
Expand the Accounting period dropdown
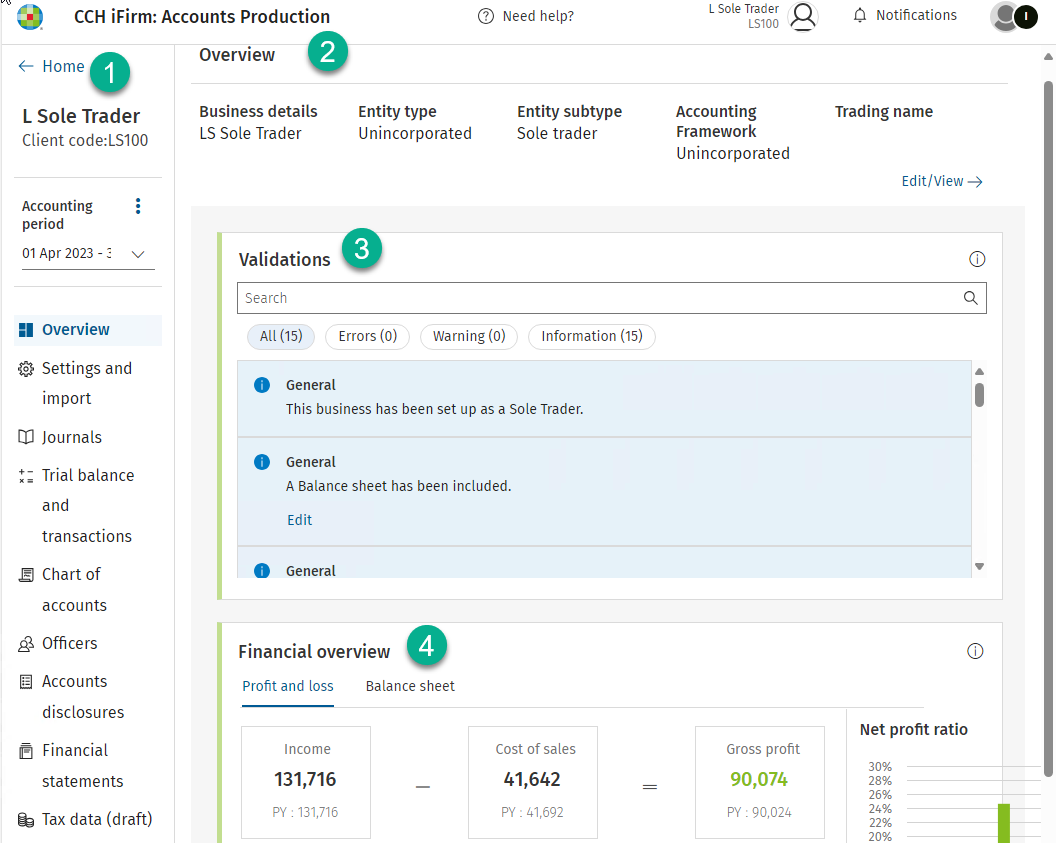pos(138,254)
